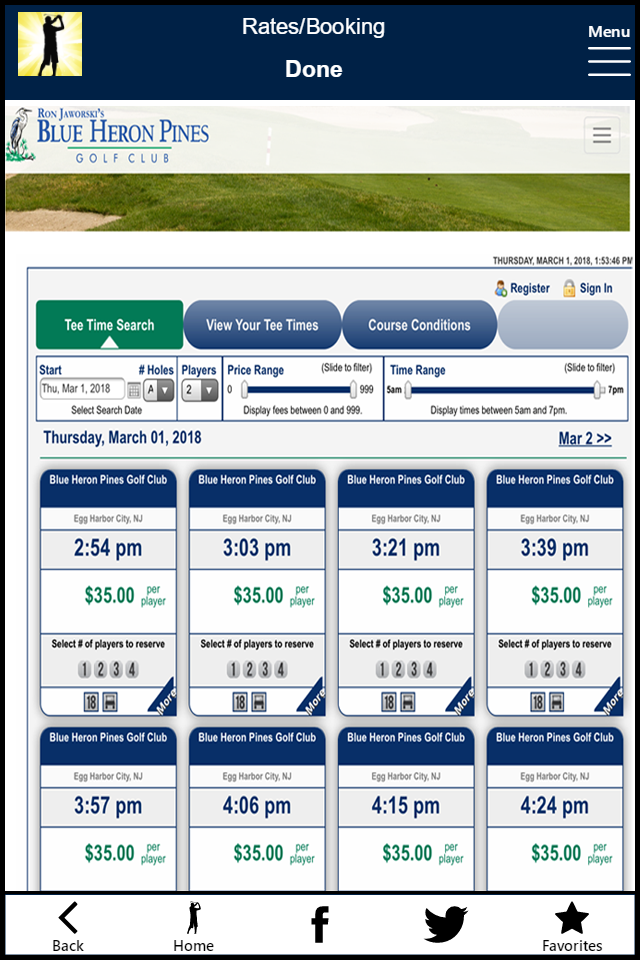
Task: Select 3 players for 2:54 pm
Action: pyautogui.click(x=116, y=669)
